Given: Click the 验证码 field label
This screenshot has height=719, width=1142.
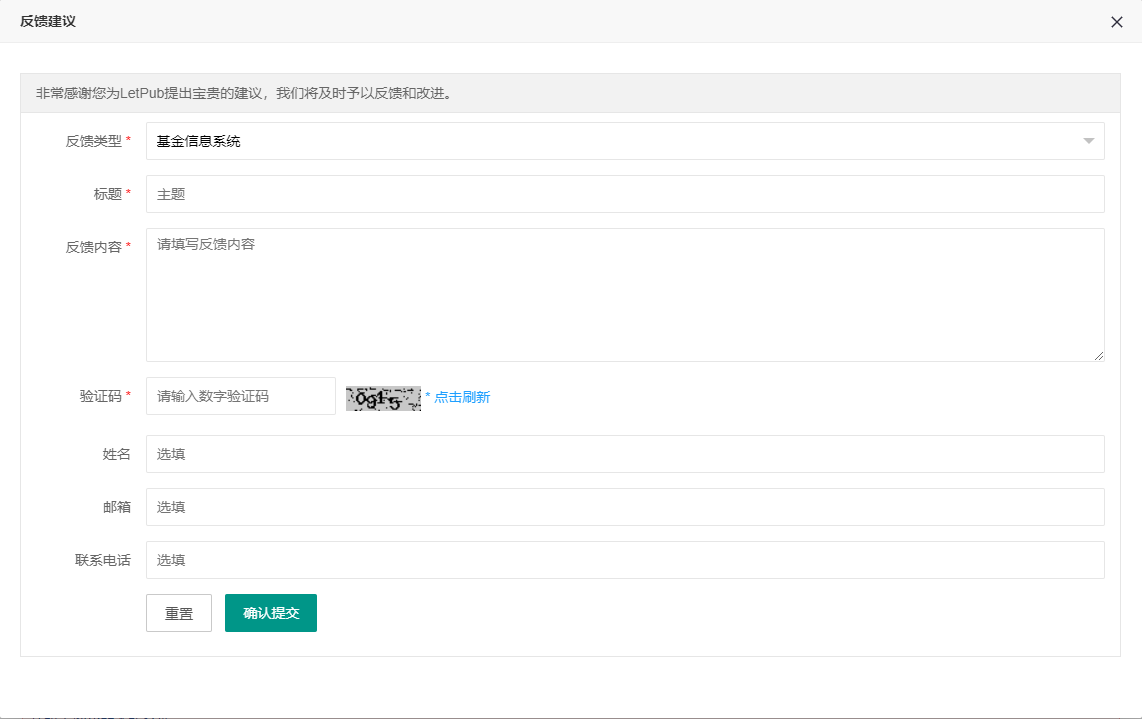Looking at the screenshot, I should coord(100,396).
